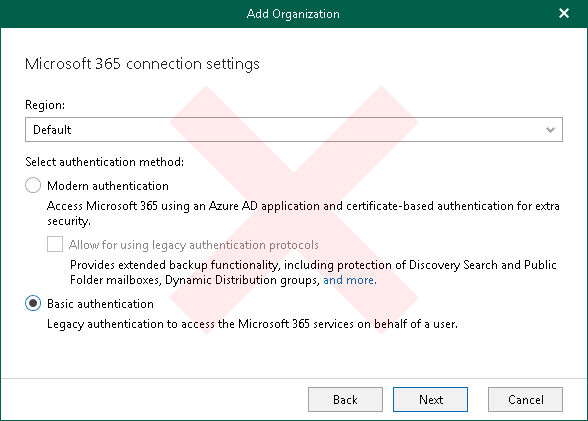Select the Modern authentication radio button

pyautogui.click(x=33, y=186)
